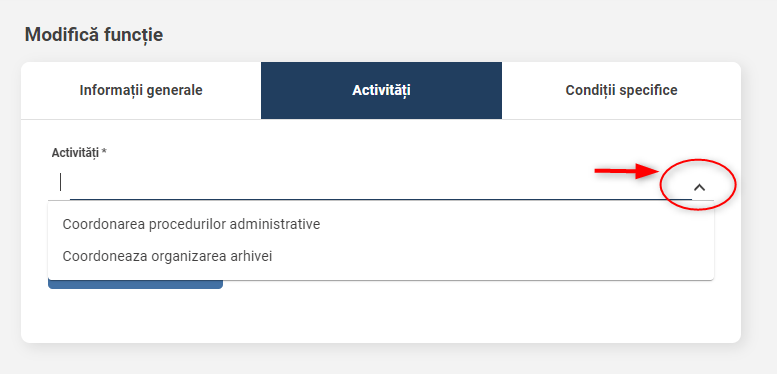This screenshot has width=777, height=374.
Task: Click inside the Activități search input
Action: point(372,182)
